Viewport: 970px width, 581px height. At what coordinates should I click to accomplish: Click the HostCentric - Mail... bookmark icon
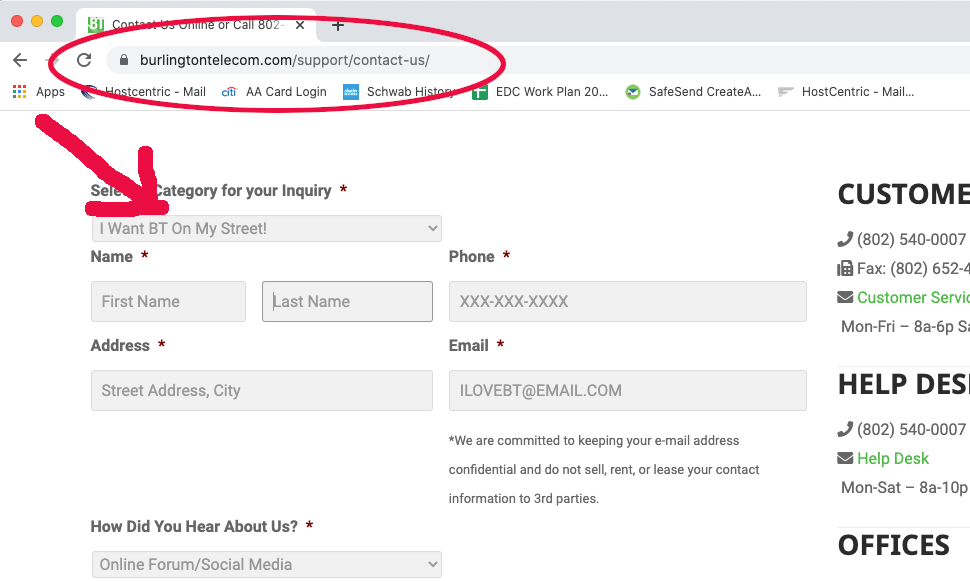[786, 92]
